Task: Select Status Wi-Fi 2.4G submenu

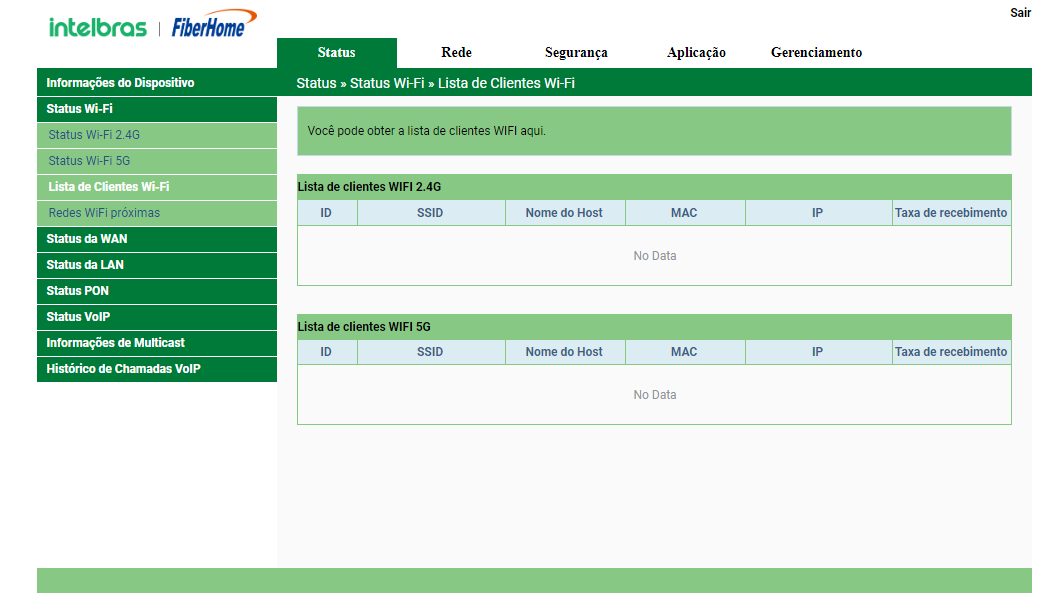Action: (157, 135)
